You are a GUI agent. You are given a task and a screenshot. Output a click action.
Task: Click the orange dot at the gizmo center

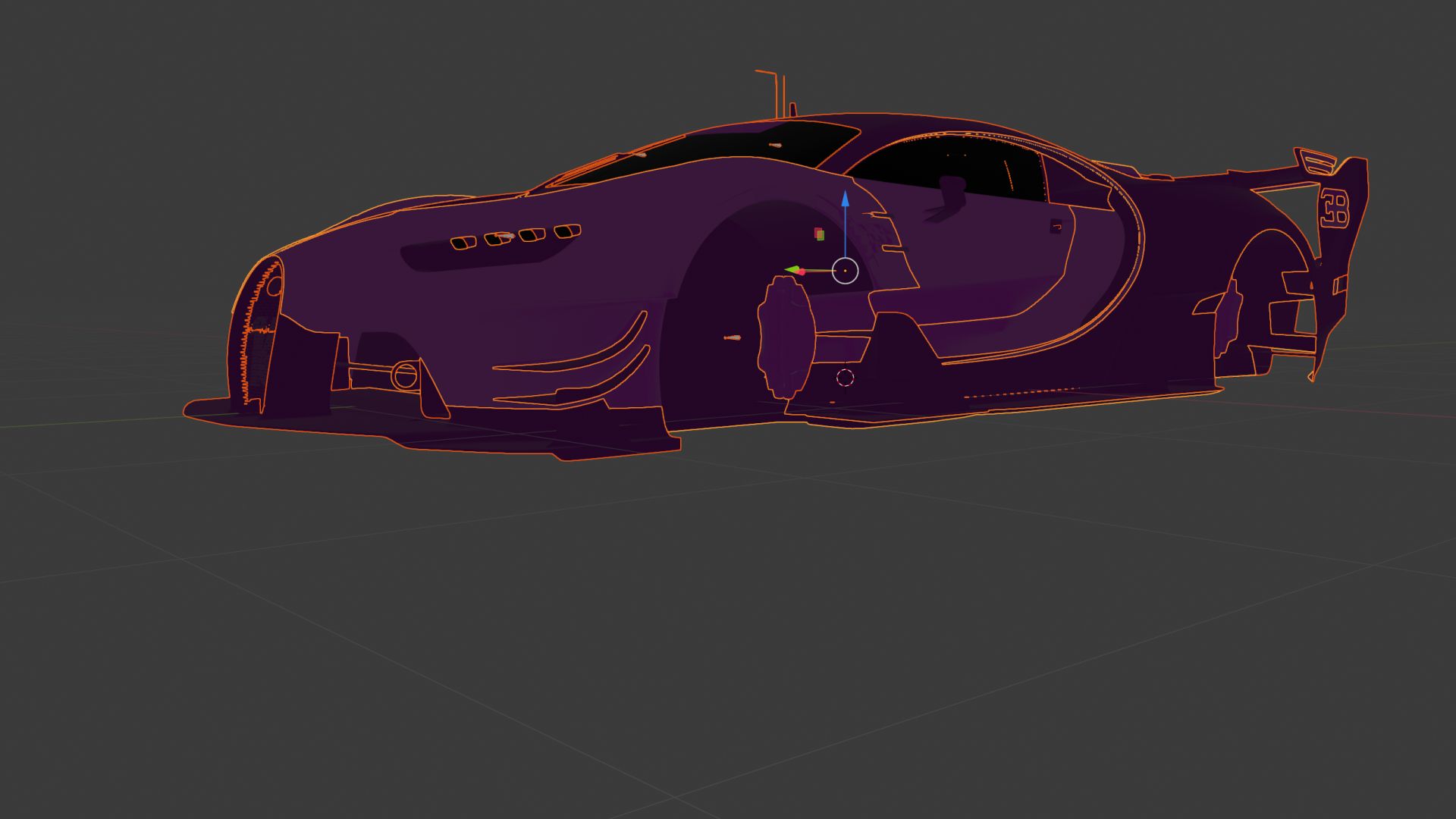tap(846, 270)
